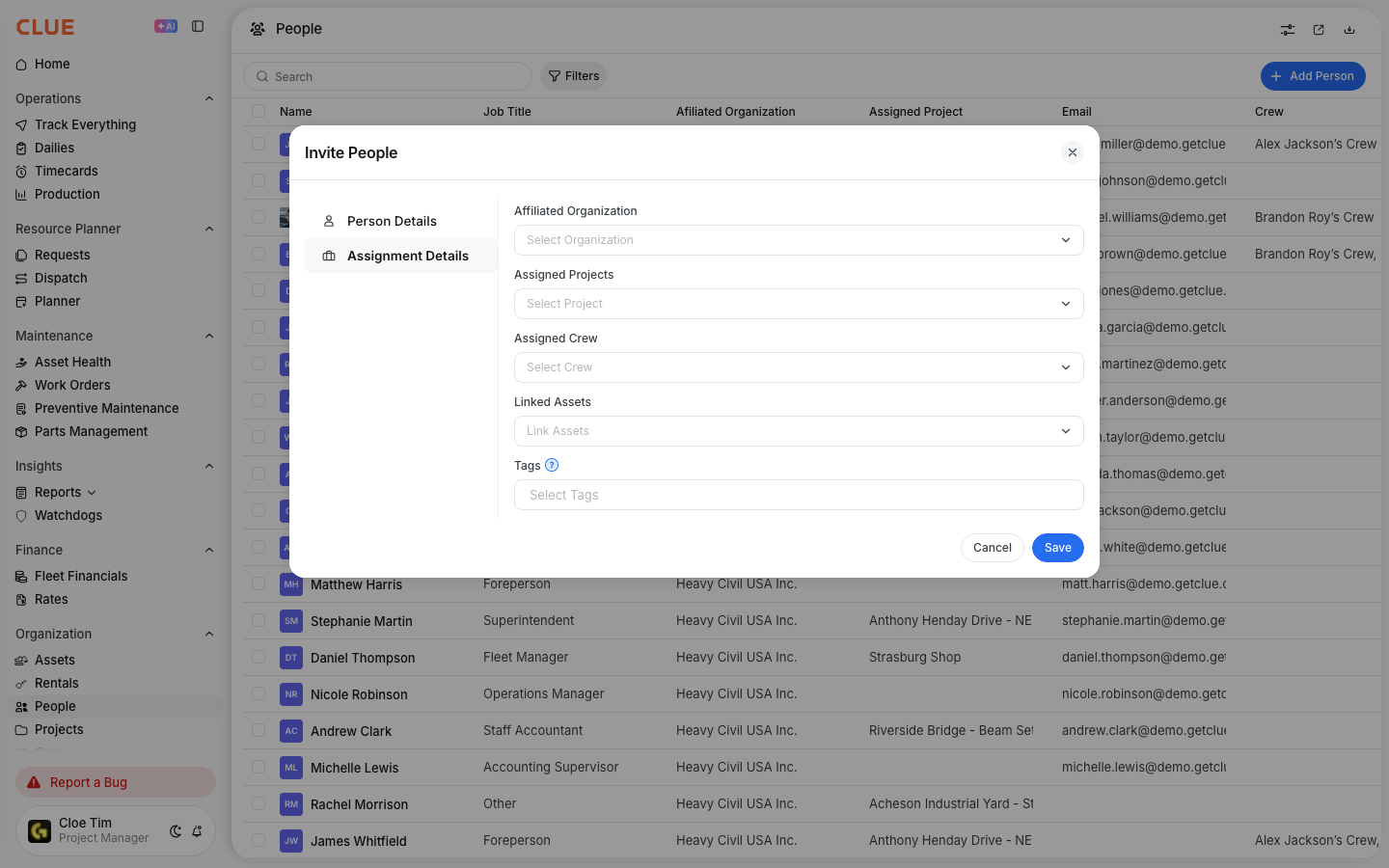Viewport: 1389px width, 868px height.
Task: Collapse the sidebar panel icon
Action: click(198, 27)
